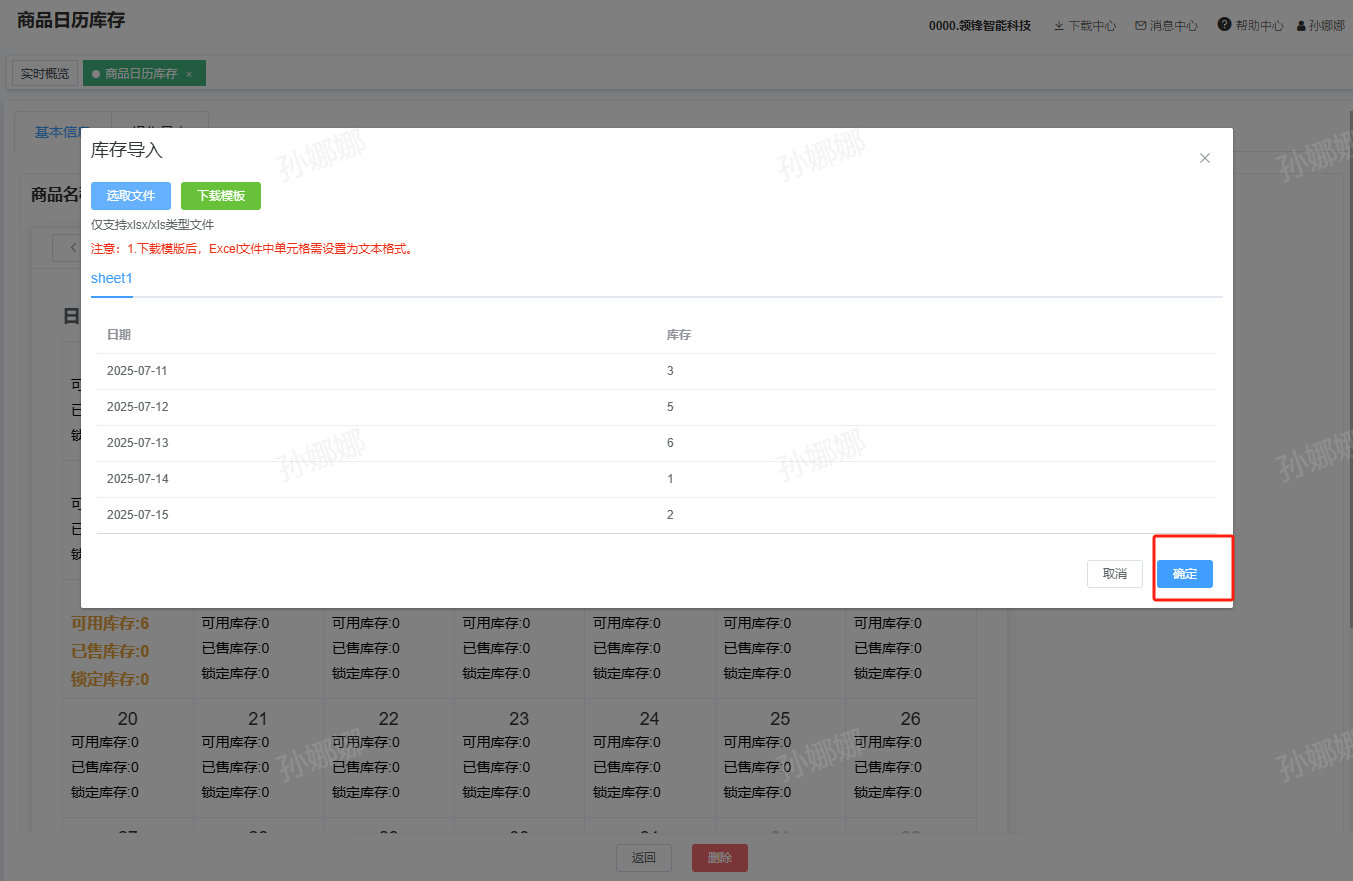Select calendar day 25
The image size is (1353, 881).
pyautogui.click(x=780, y=719)
